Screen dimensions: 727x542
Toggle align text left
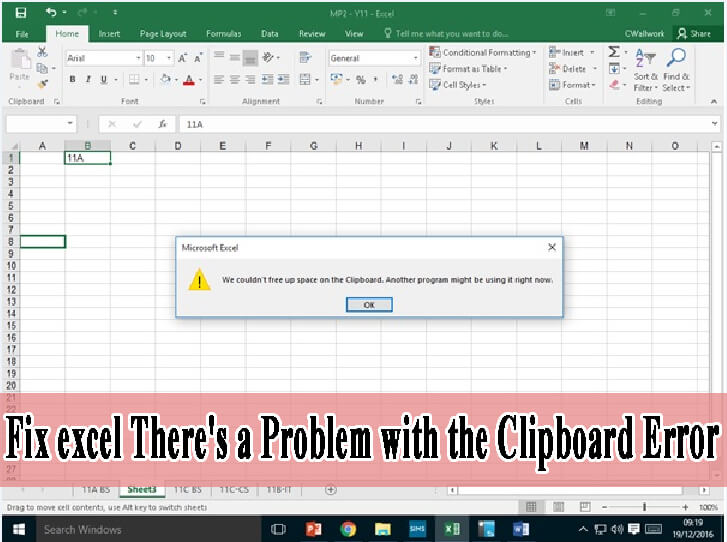coord(219,80)
